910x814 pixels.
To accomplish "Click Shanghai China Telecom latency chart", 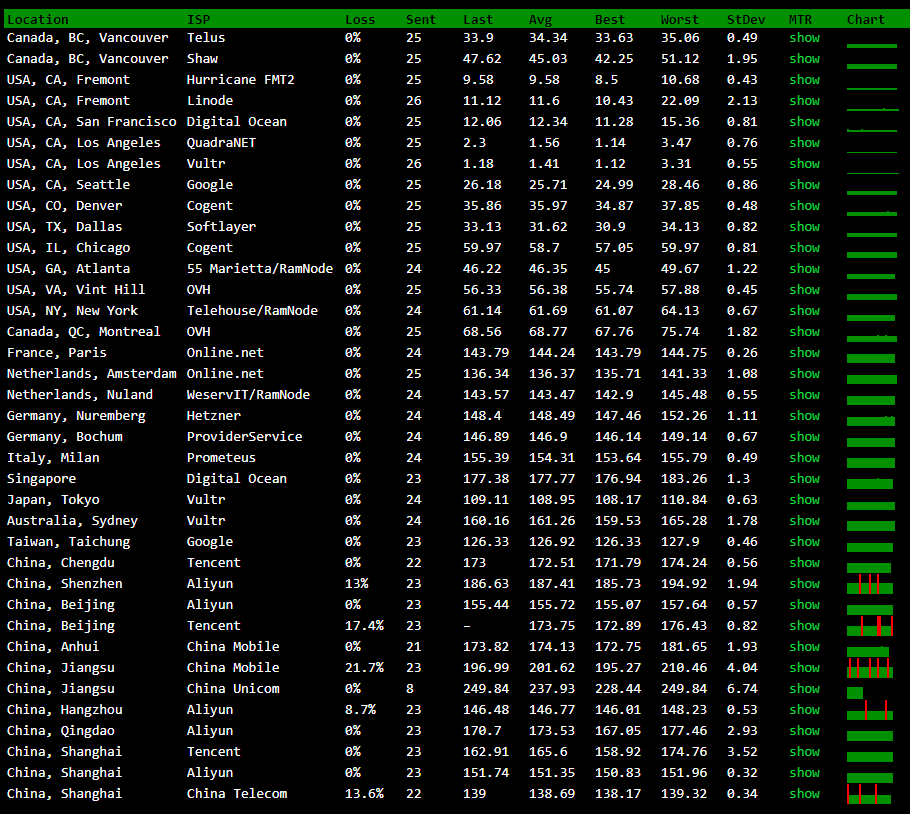I will click(x=869, y=794).
